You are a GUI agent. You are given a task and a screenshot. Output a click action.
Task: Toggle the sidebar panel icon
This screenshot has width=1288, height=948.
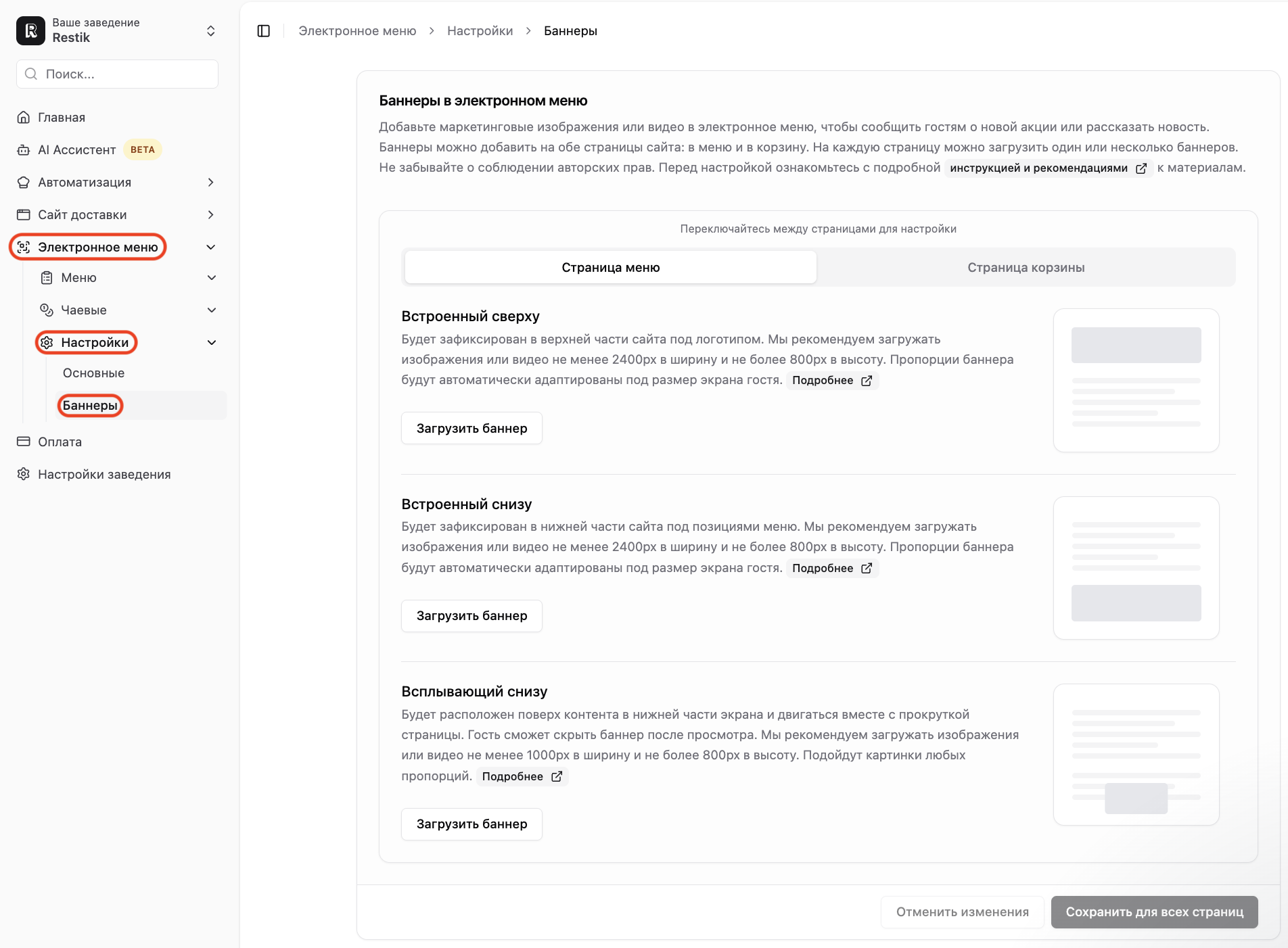(x=264, y=31)
